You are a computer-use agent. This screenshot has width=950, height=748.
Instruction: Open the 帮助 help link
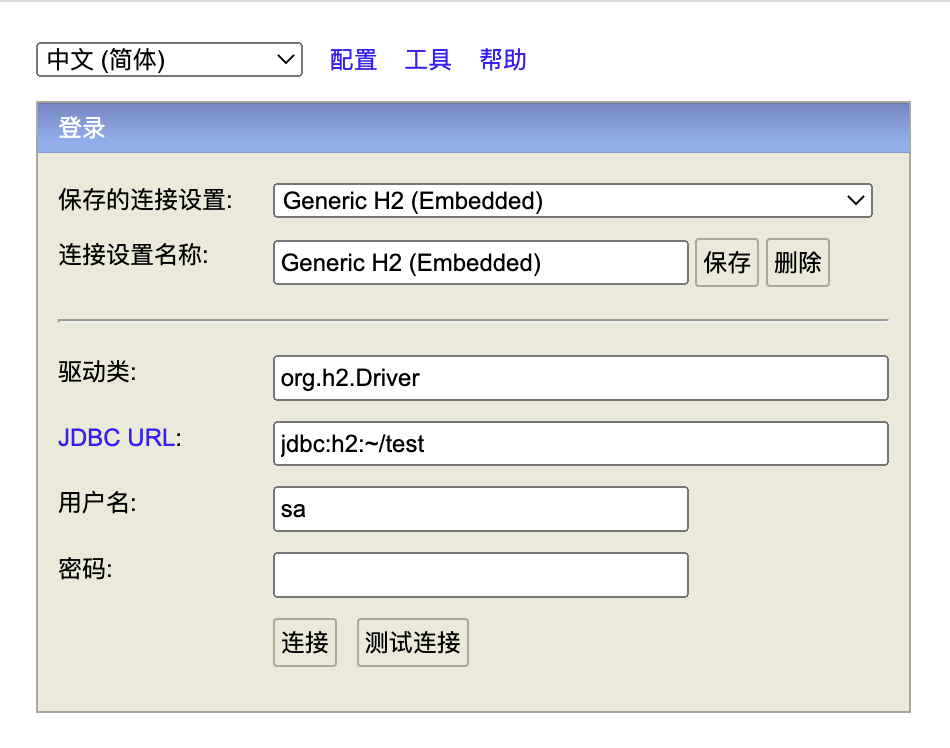point(503,60)
